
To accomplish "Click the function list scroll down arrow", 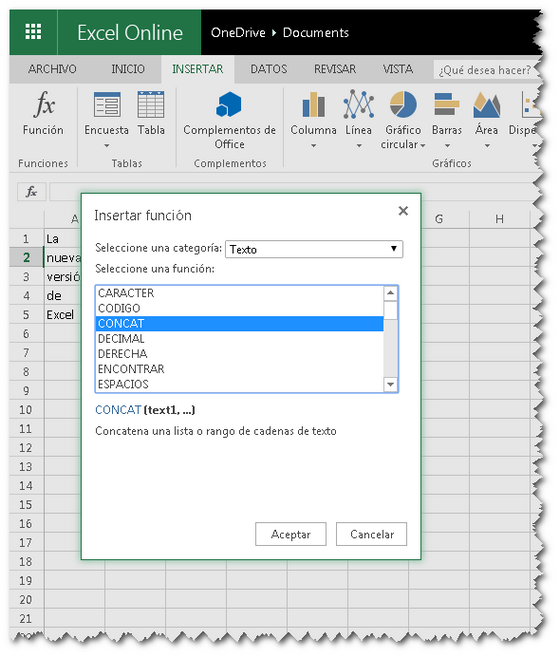I will click(x=390, y=384).
